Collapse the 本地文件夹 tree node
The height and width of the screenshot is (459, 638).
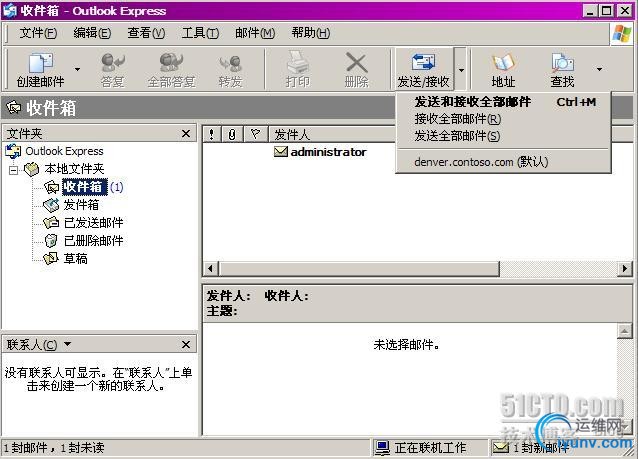pos(13,169)
